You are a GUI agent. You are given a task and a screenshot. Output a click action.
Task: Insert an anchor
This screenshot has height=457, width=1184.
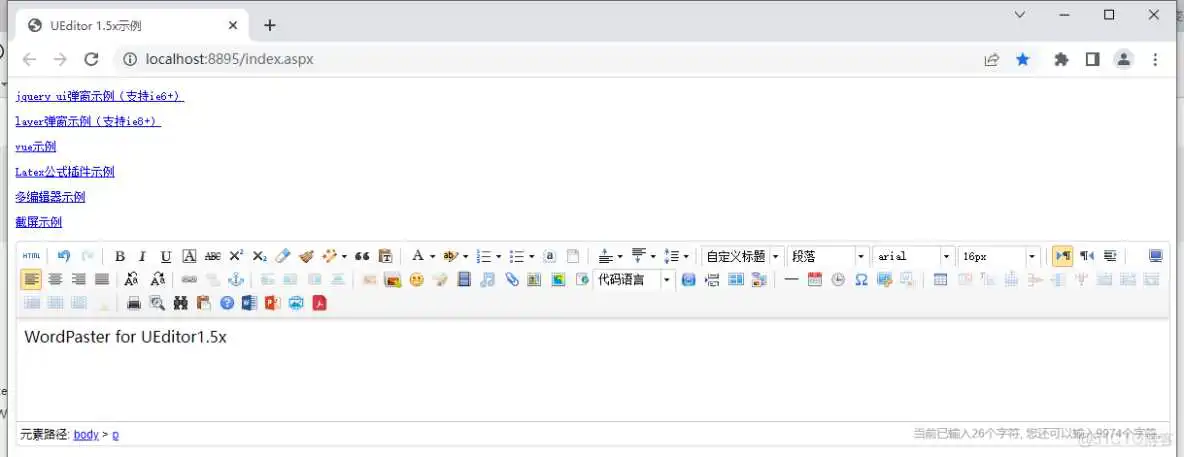(x=236, y=279)
